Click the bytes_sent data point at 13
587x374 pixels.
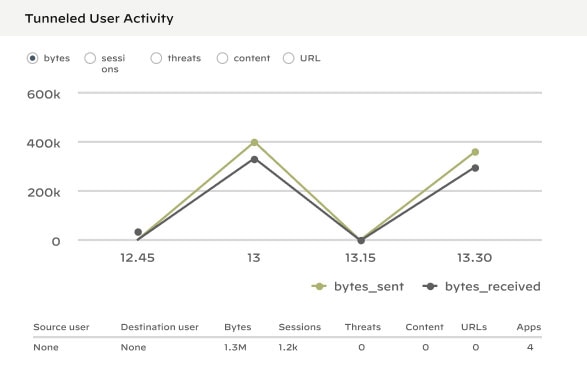click(254, 143)
